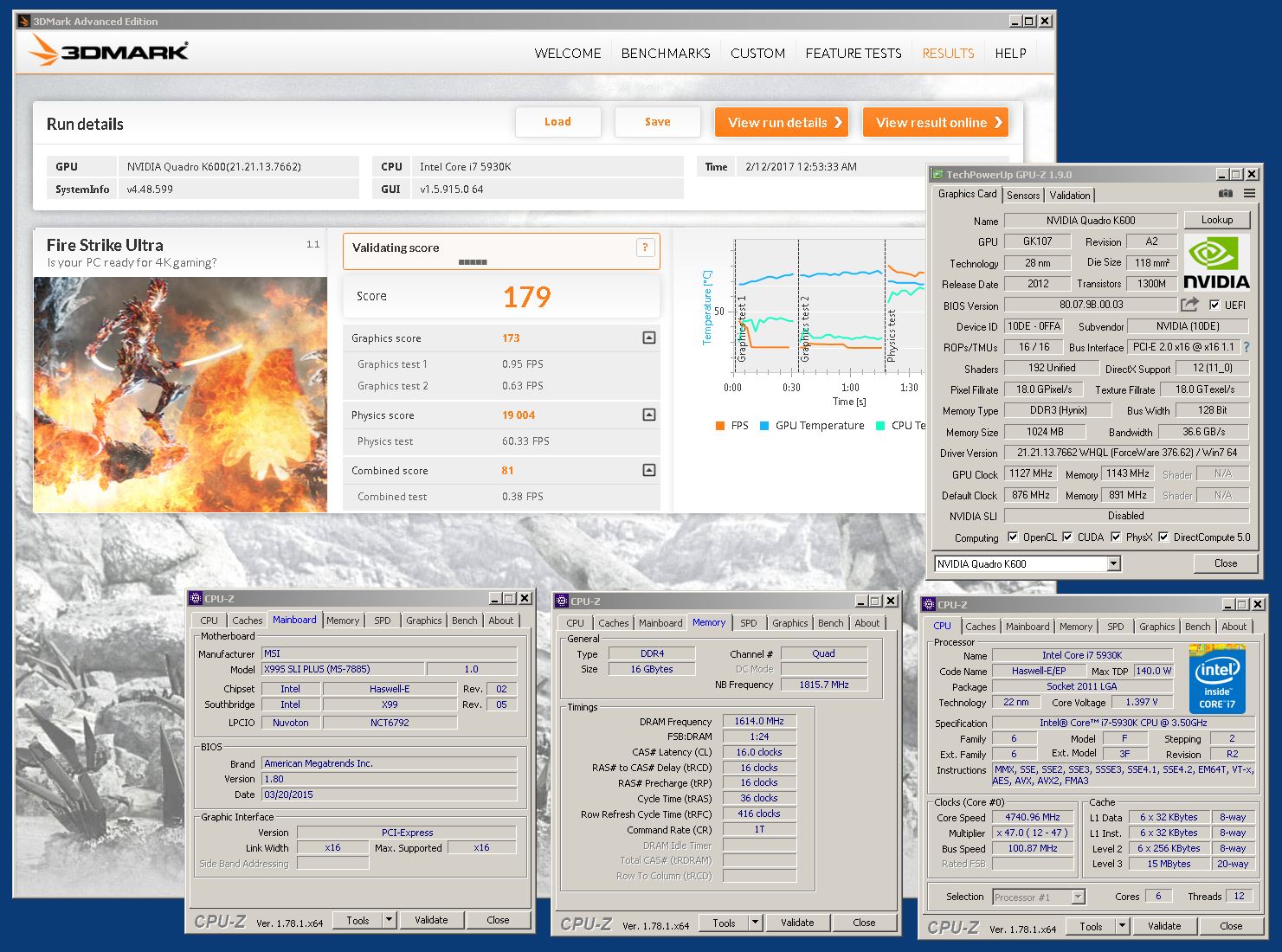Toggle the OpenCL checkbox
The height and width of the screenshot is (952, 1282).
[1013, 537]
